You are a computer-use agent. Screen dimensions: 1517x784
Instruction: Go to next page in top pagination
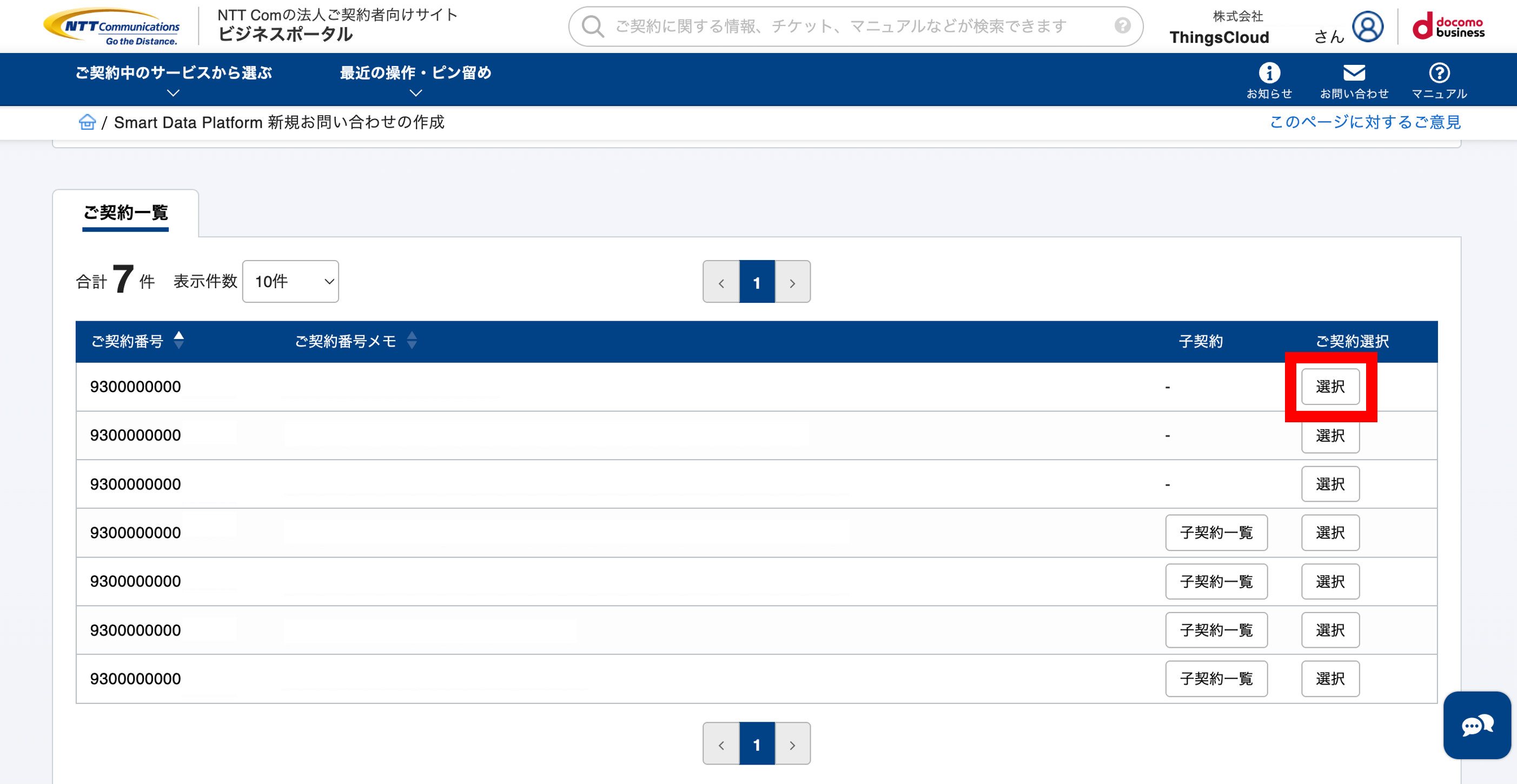tap(793, 282)
